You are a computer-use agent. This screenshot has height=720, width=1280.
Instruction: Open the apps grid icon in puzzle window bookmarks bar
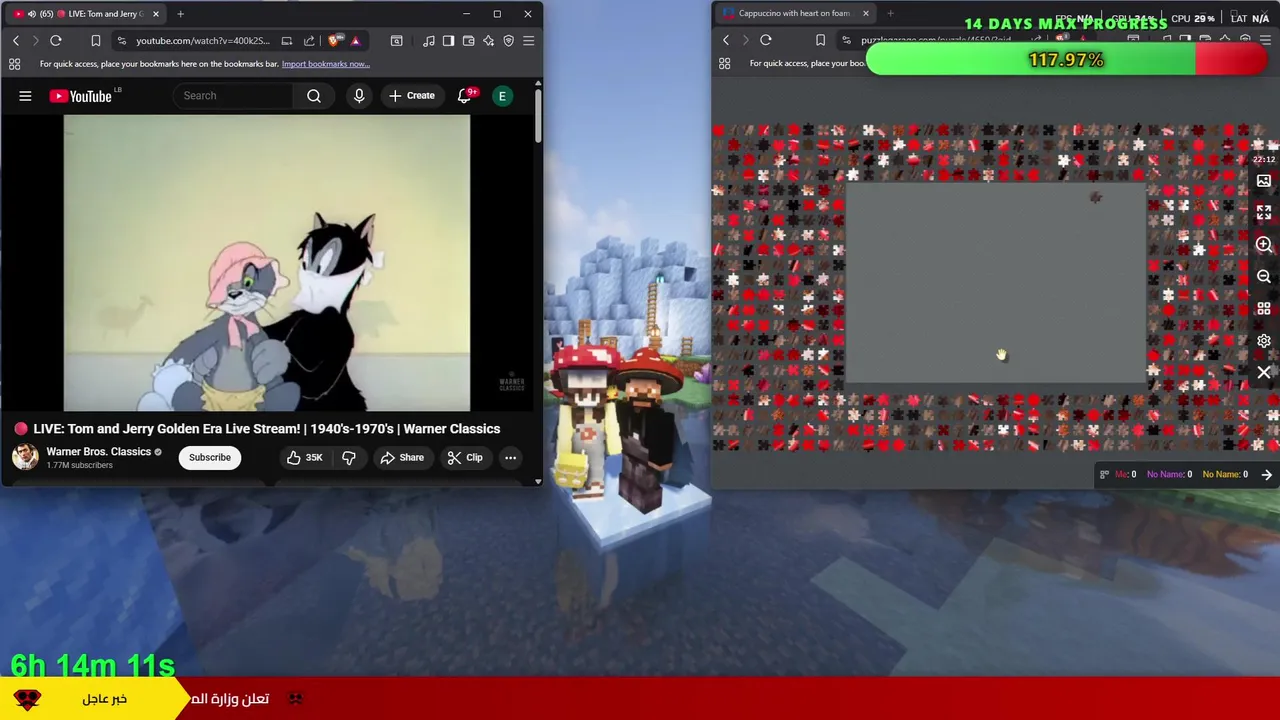pos(724,64)
